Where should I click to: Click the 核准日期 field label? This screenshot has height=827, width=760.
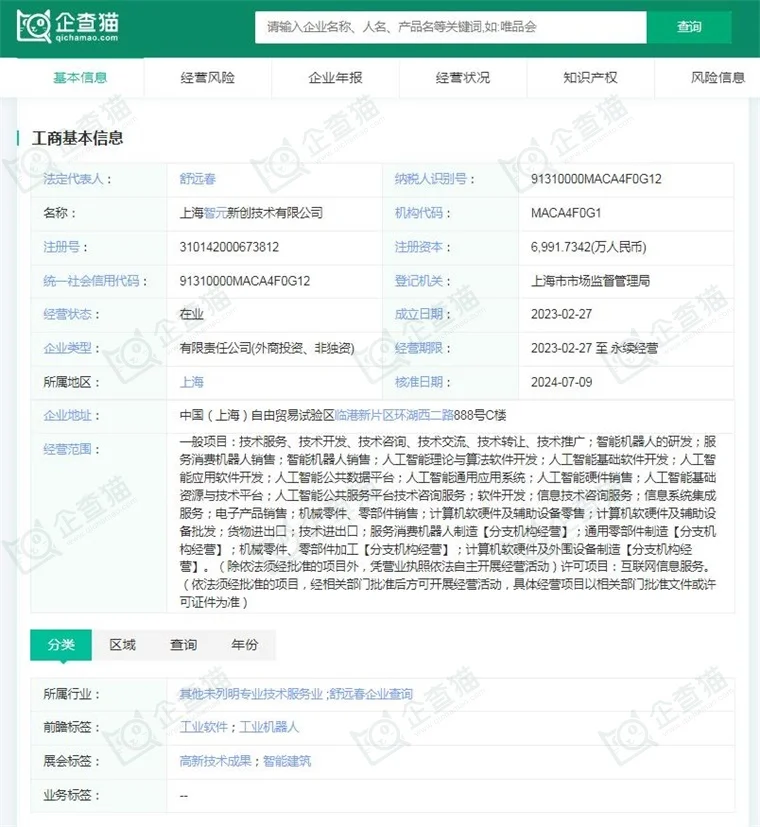(419, 382)
